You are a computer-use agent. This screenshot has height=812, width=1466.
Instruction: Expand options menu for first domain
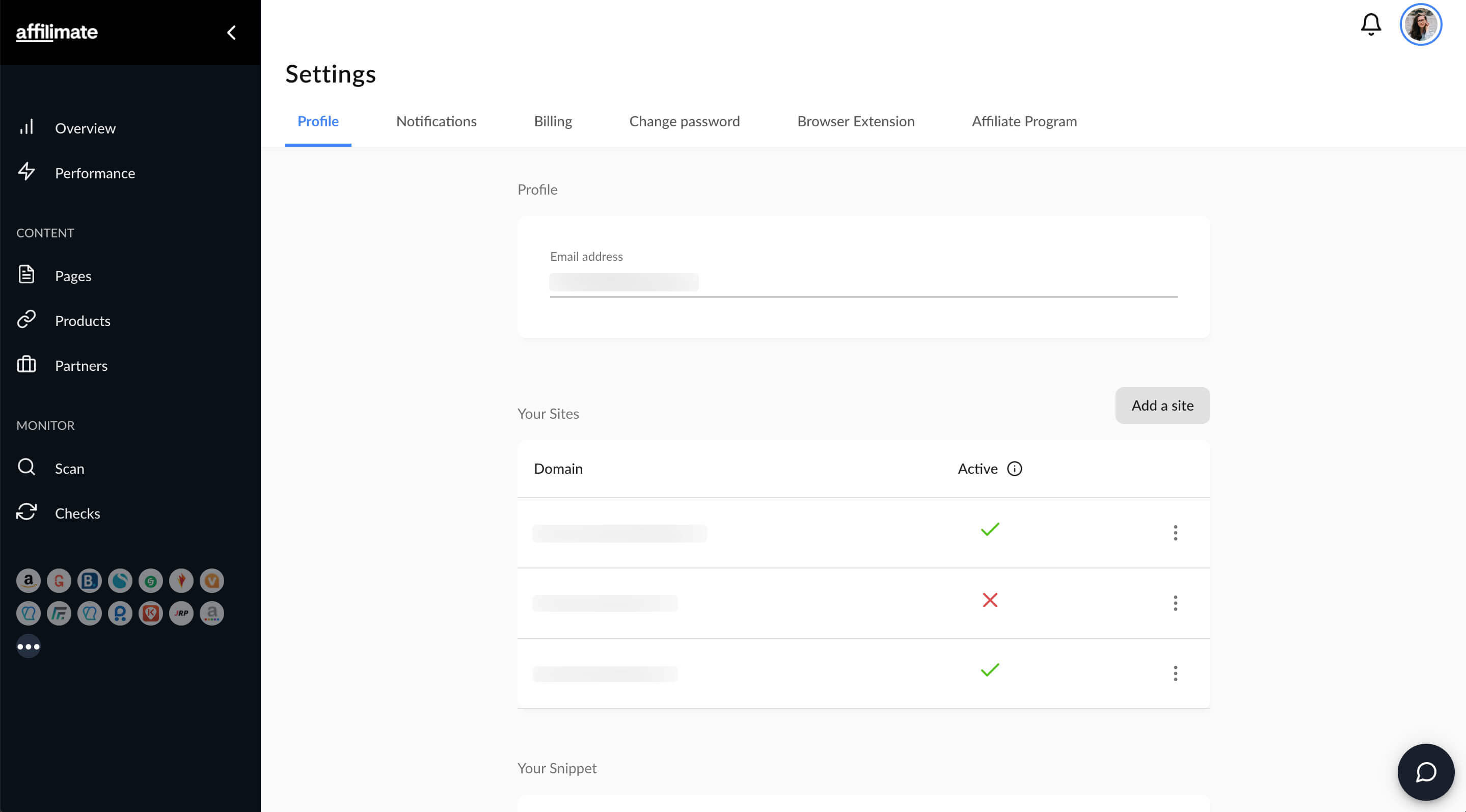(1176, 532)
